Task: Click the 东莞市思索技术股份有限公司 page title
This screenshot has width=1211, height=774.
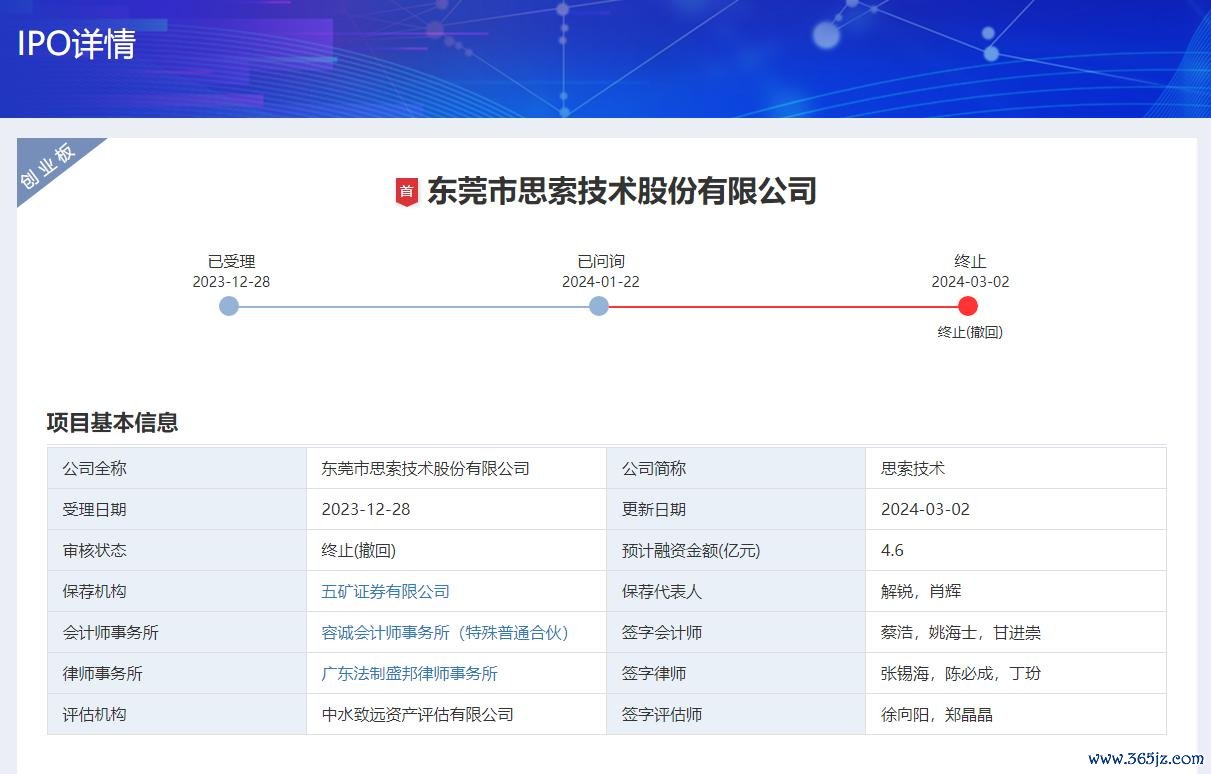Action: click(622, 191)
